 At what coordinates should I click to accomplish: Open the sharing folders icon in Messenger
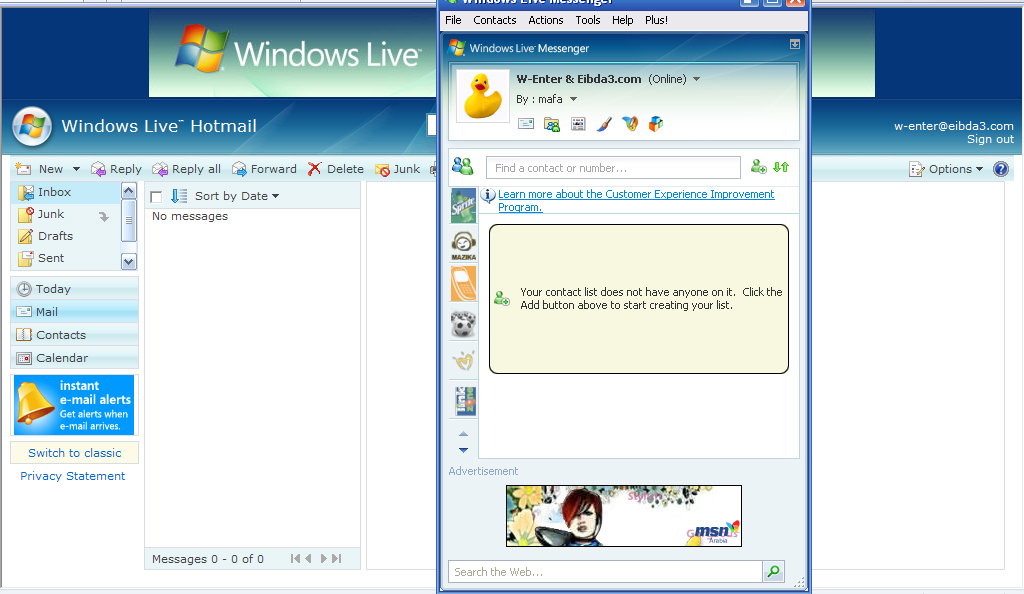[552, 123]
